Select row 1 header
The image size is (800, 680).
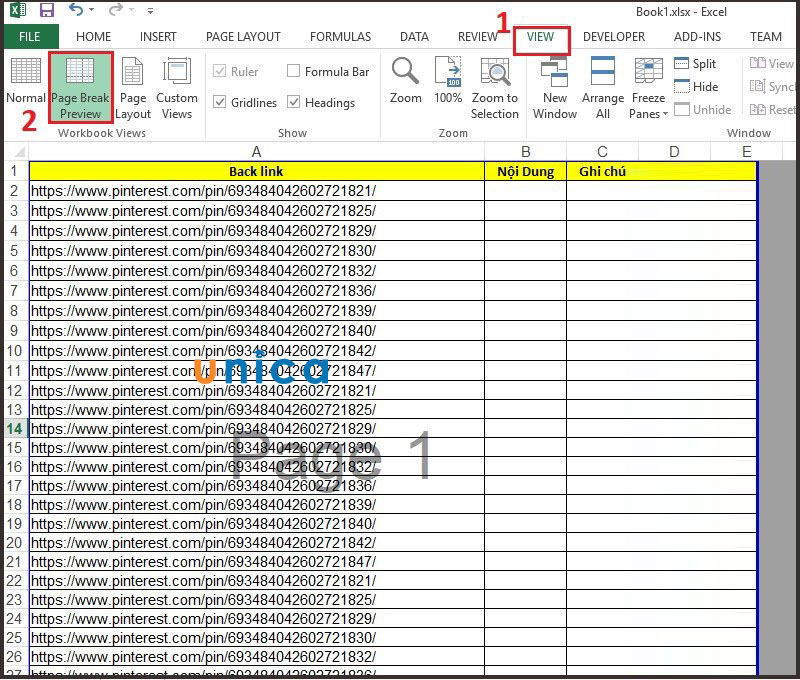pyautogui.click(x=14, y=171)
